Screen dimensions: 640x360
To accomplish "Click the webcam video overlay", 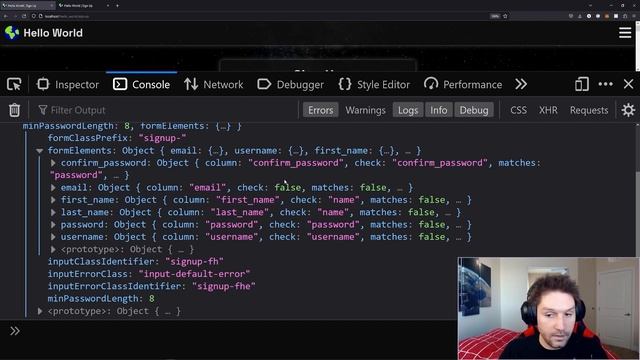I will (548, 308).
